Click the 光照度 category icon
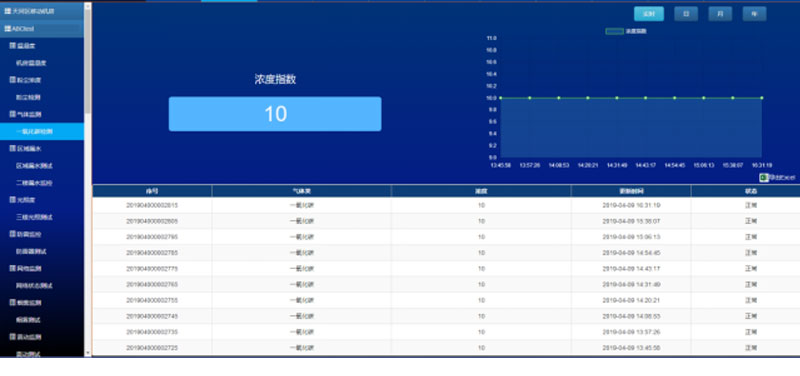 click(13, 199)
